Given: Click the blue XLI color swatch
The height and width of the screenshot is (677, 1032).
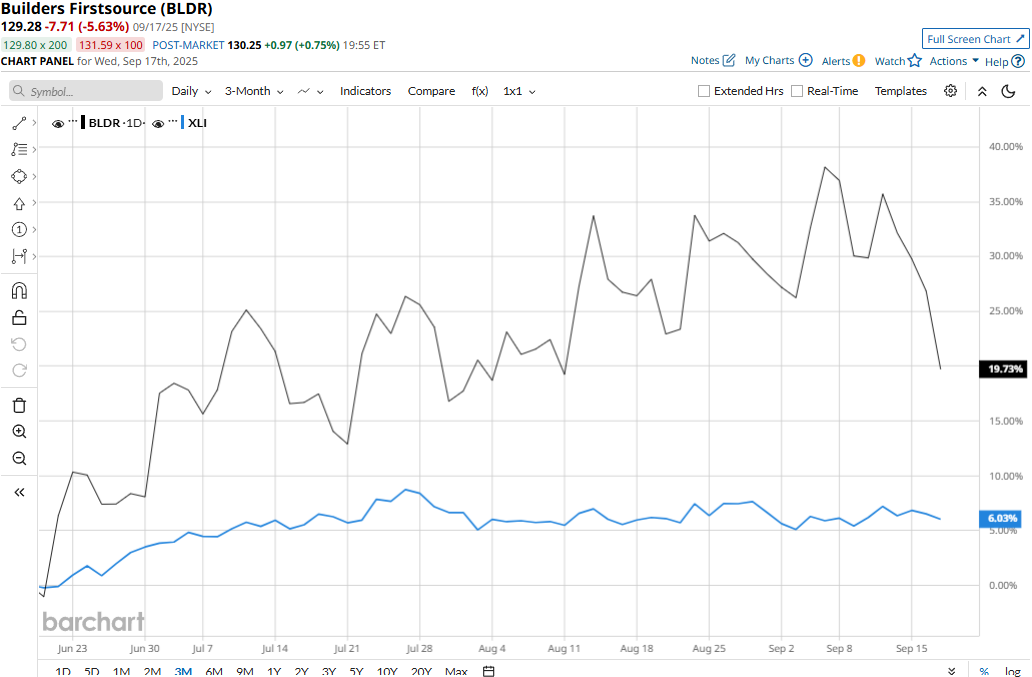Looking at the screenshot, I should 182,123.
